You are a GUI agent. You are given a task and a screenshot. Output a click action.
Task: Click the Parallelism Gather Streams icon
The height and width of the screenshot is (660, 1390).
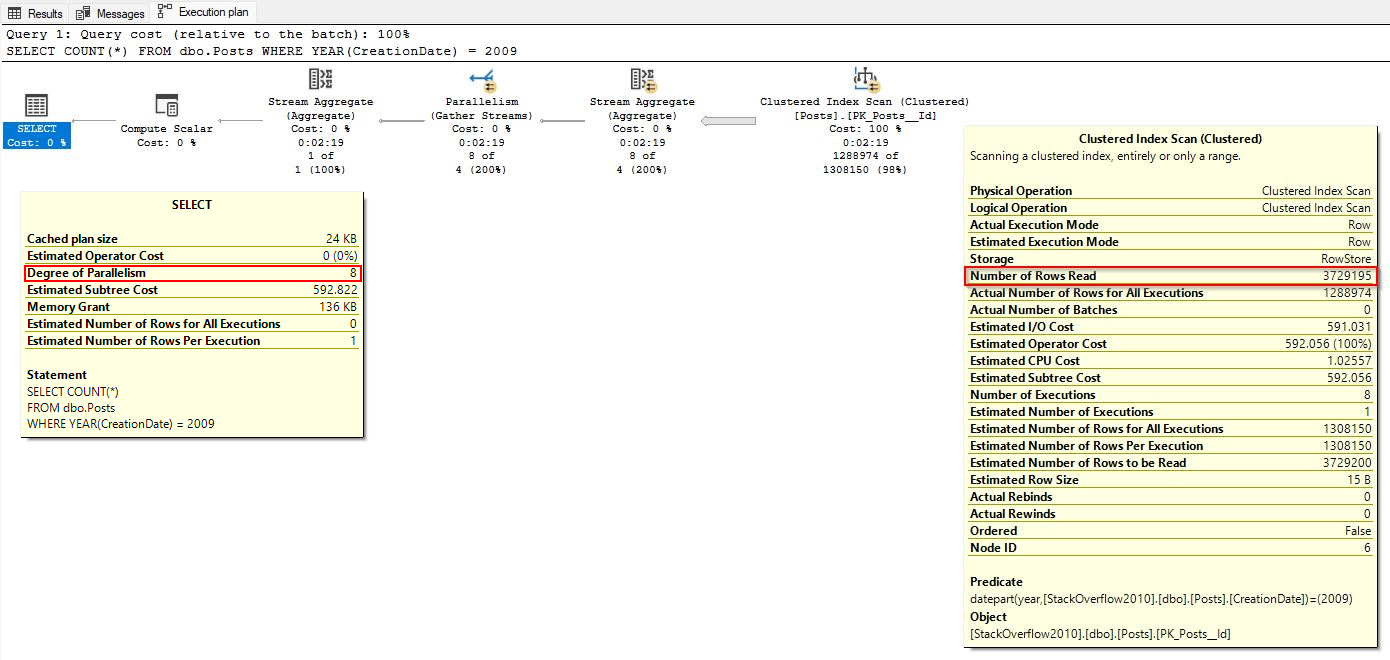point(481,80)
